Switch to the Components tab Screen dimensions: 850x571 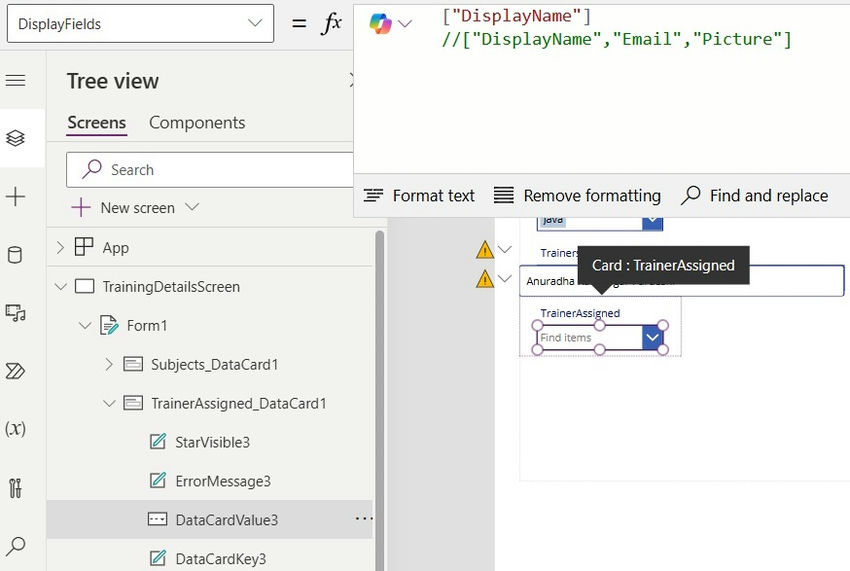pos(197,123)
